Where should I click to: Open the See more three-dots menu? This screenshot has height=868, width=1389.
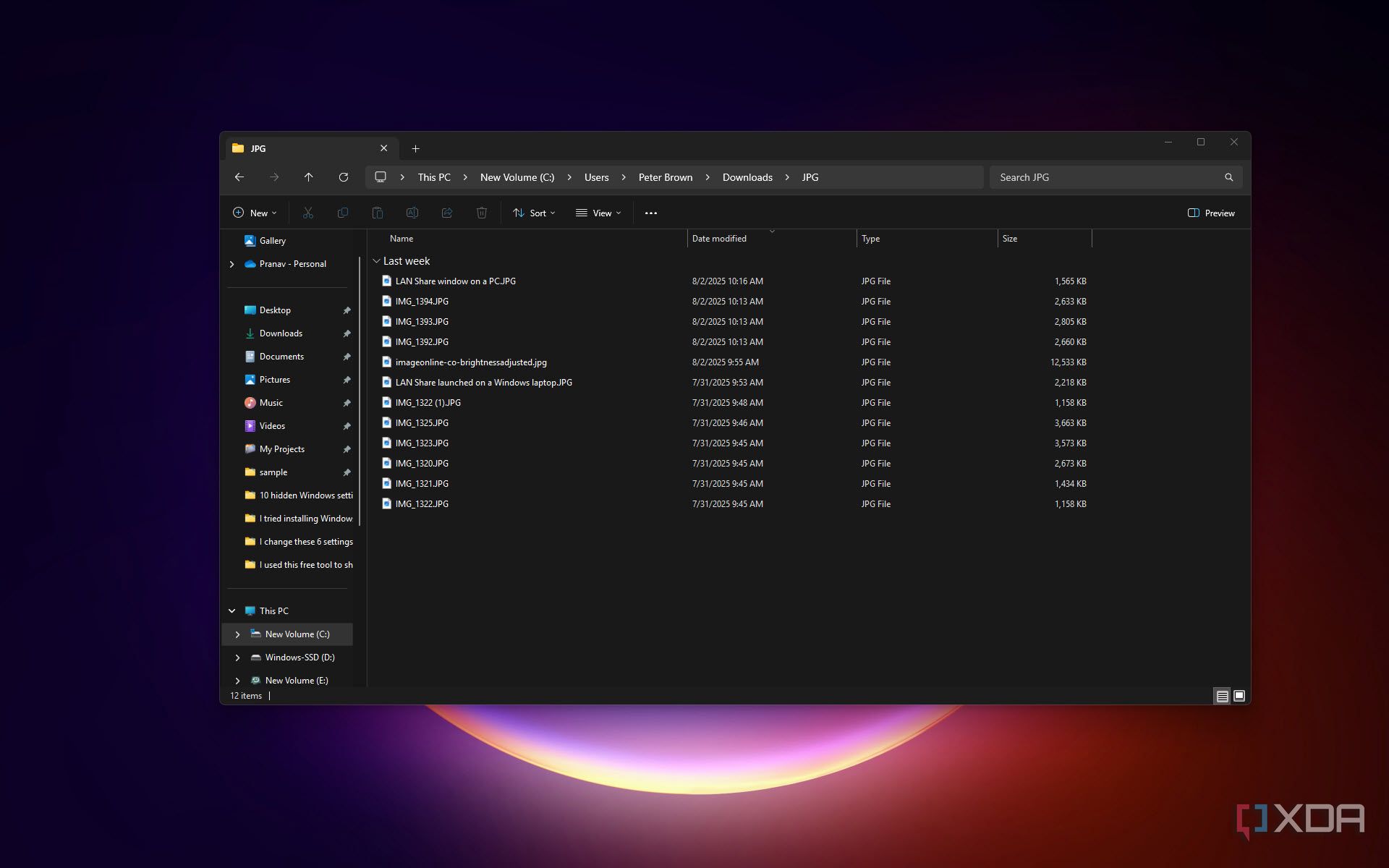click(x=650, y=213)
